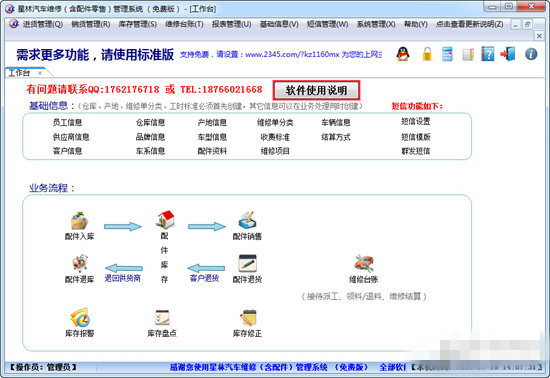
Task: Open 结算方式 link
Action: click(336, 137)
